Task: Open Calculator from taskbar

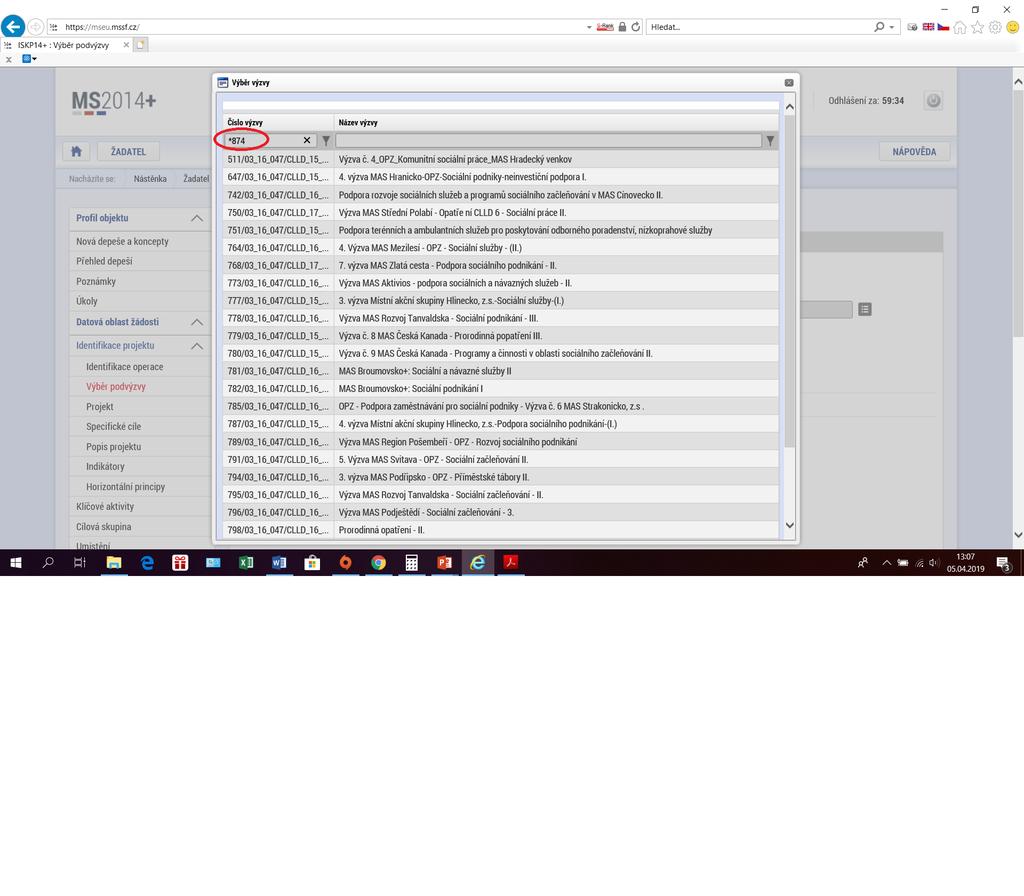Action: pos(411,562)
